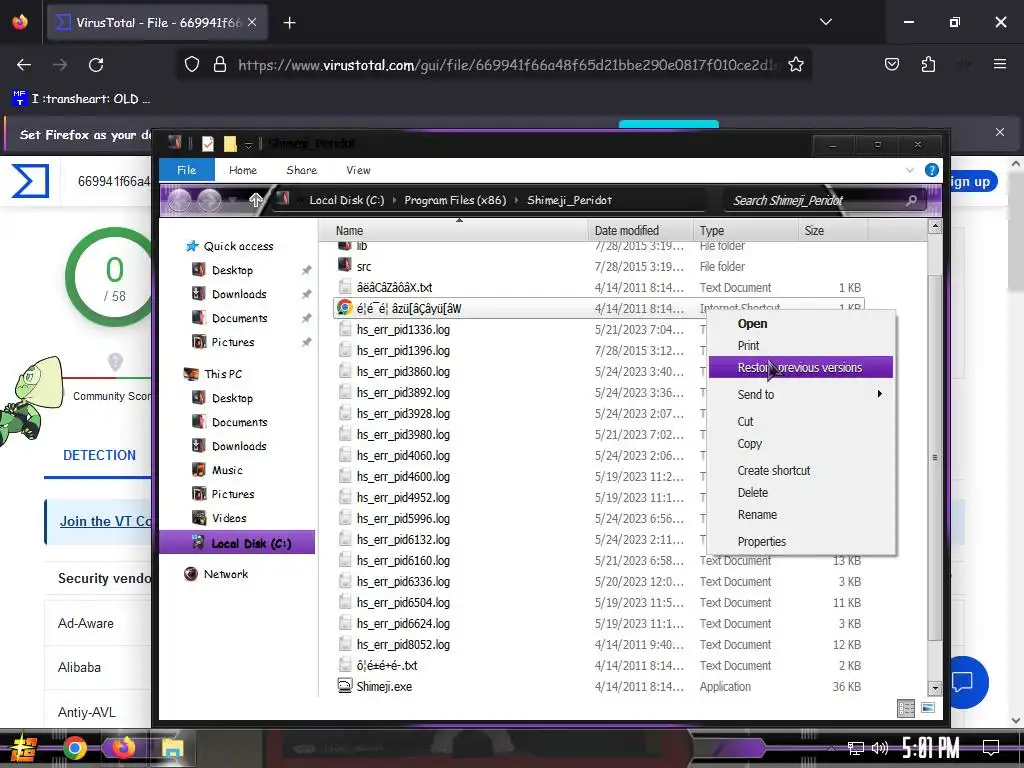Screen dimensions: 1024x768
Task: Click Program Files (x86) in breadcrumb
Action: click(x=455, y=200)
